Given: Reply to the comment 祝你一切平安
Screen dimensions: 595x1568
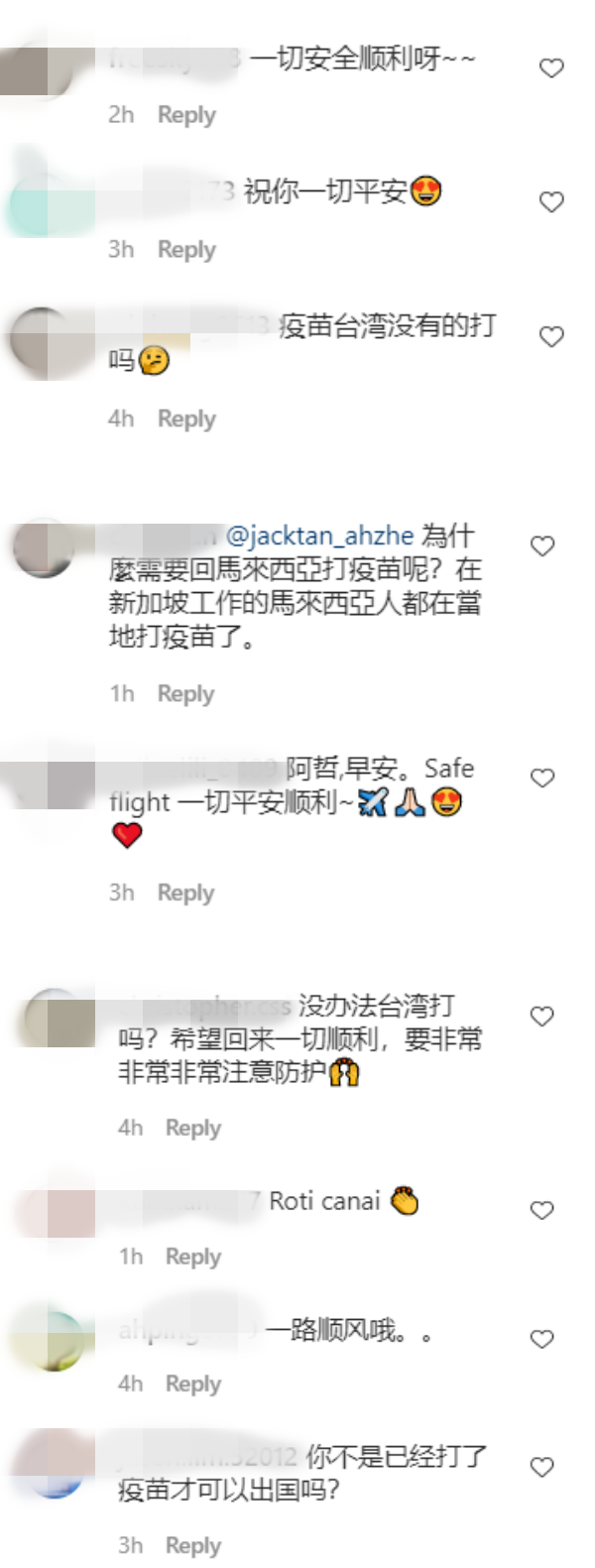Looking at the screenshot, I should pos(186,250).
